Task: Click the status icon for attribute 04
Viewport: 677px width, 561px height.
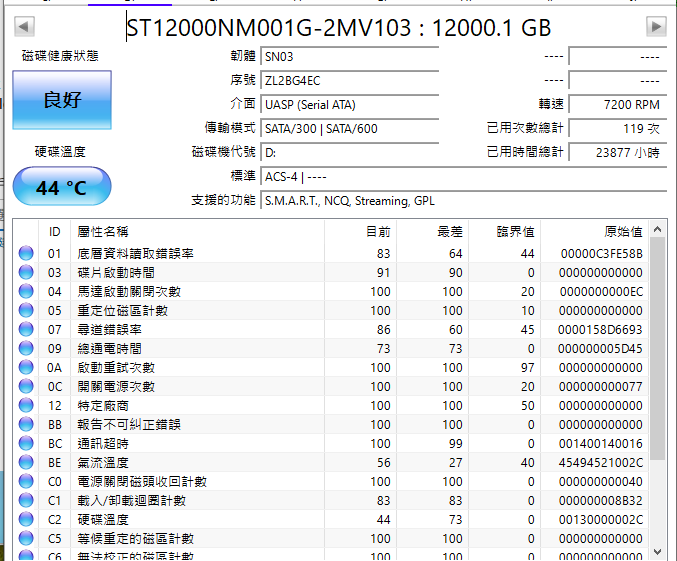Action: pos(26,291)
